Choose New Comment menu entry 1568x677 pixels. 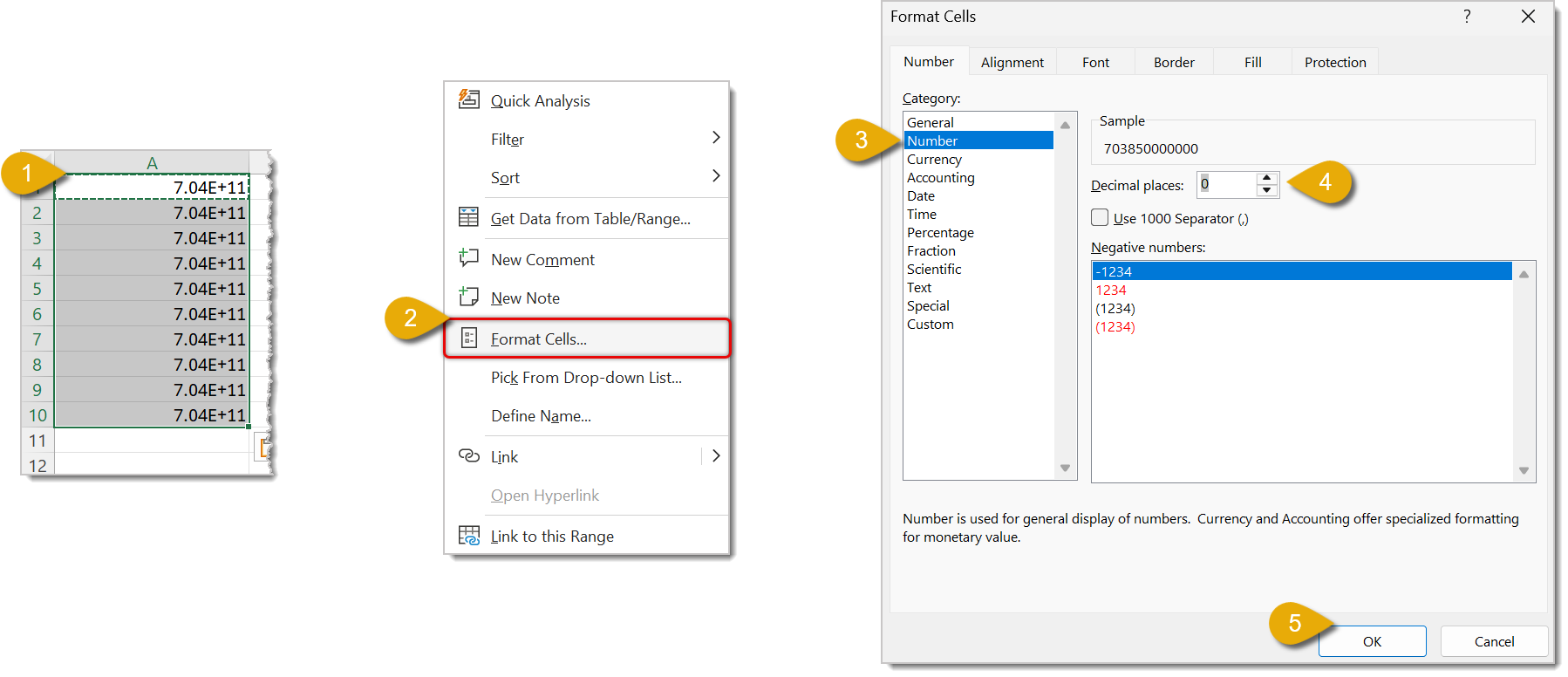pos(587,259)
